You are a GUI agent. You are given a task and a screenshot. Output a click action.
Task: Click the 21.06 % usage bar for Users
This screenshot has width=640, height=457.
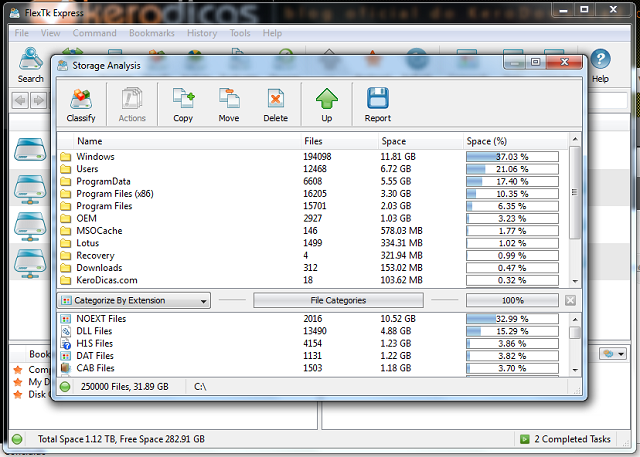click(x=512, y=169)
